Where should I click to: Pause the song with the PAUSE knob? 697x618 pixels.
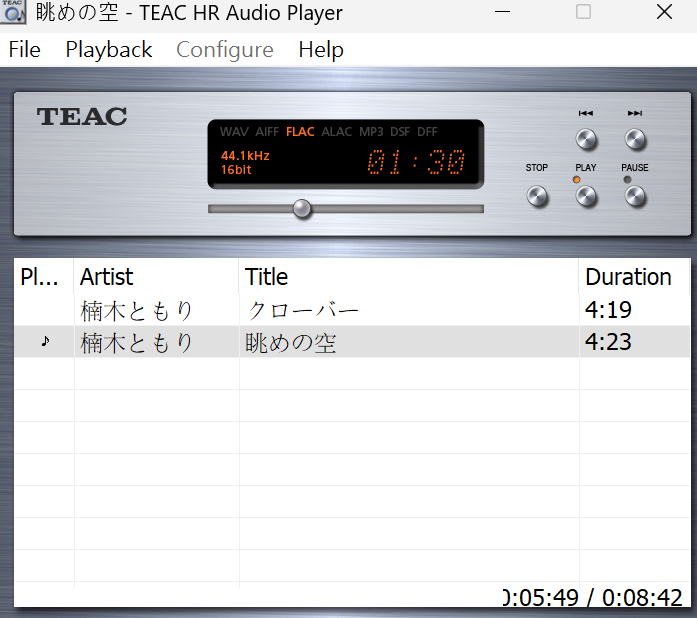point(635,196)
